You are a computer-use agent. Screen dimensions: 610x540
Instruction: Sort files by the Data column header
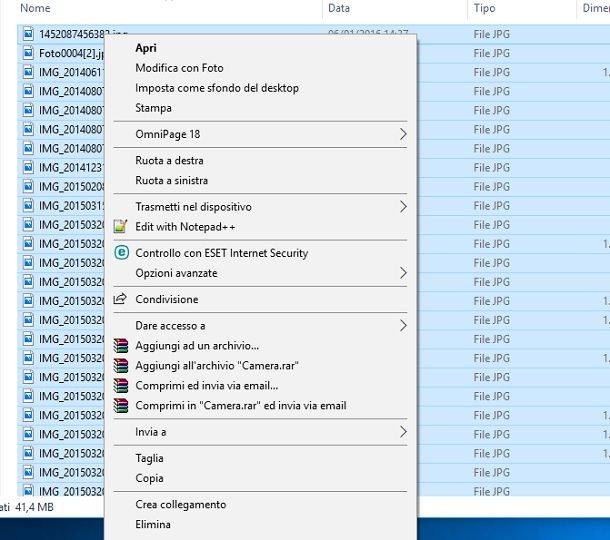pos(339,8)
